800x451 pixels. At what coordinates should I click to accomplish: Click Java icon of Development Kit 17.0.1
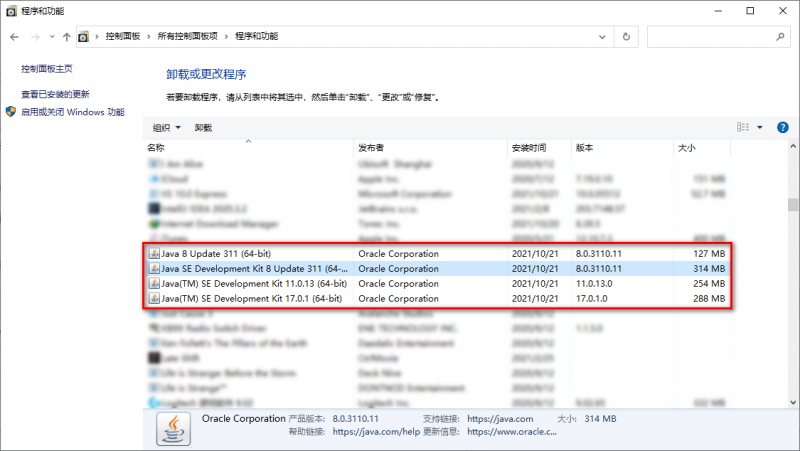154,298
